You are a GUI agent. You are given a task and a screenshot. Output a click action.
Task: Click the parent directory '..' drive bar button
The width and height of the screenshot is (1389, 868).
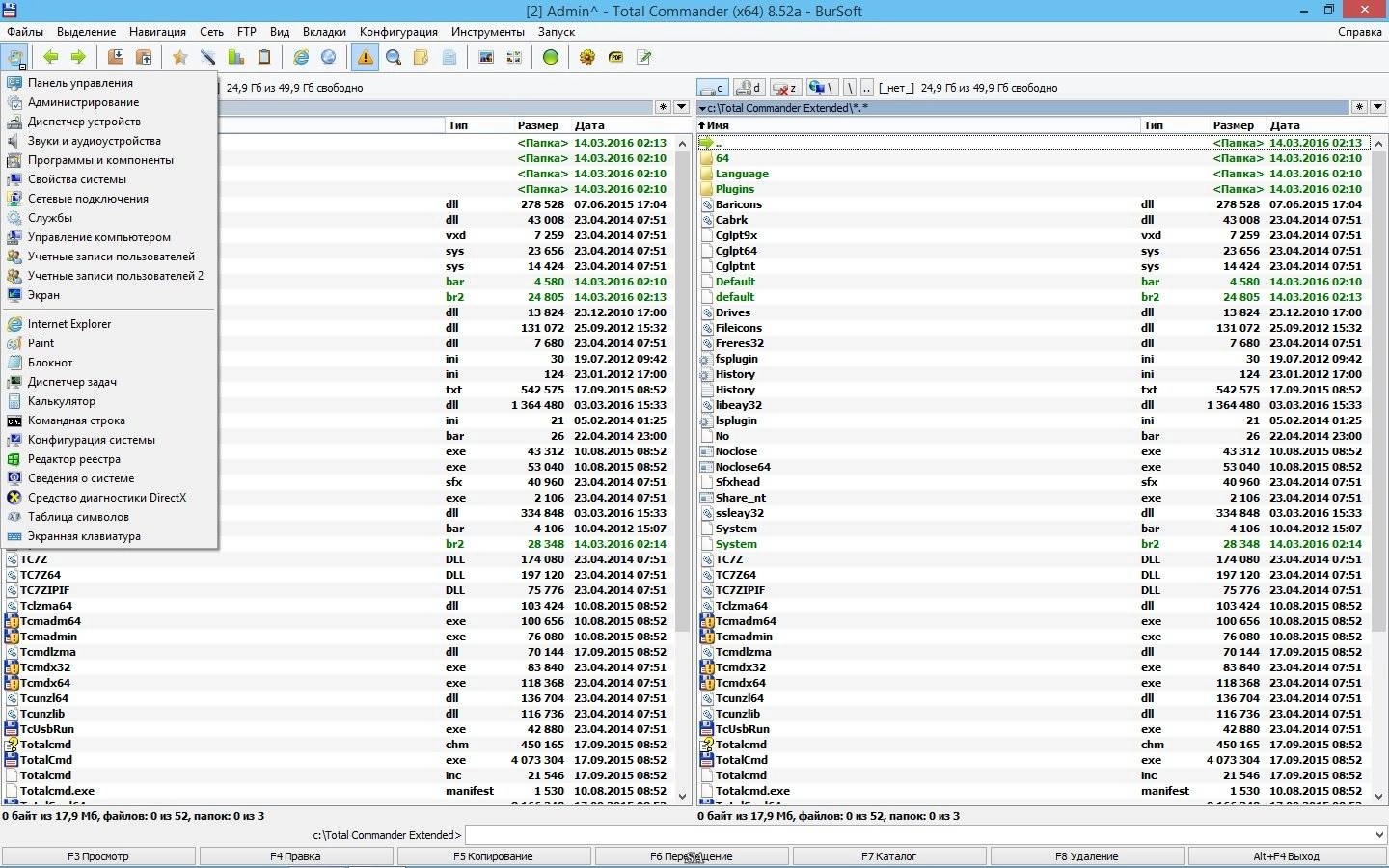867,88
